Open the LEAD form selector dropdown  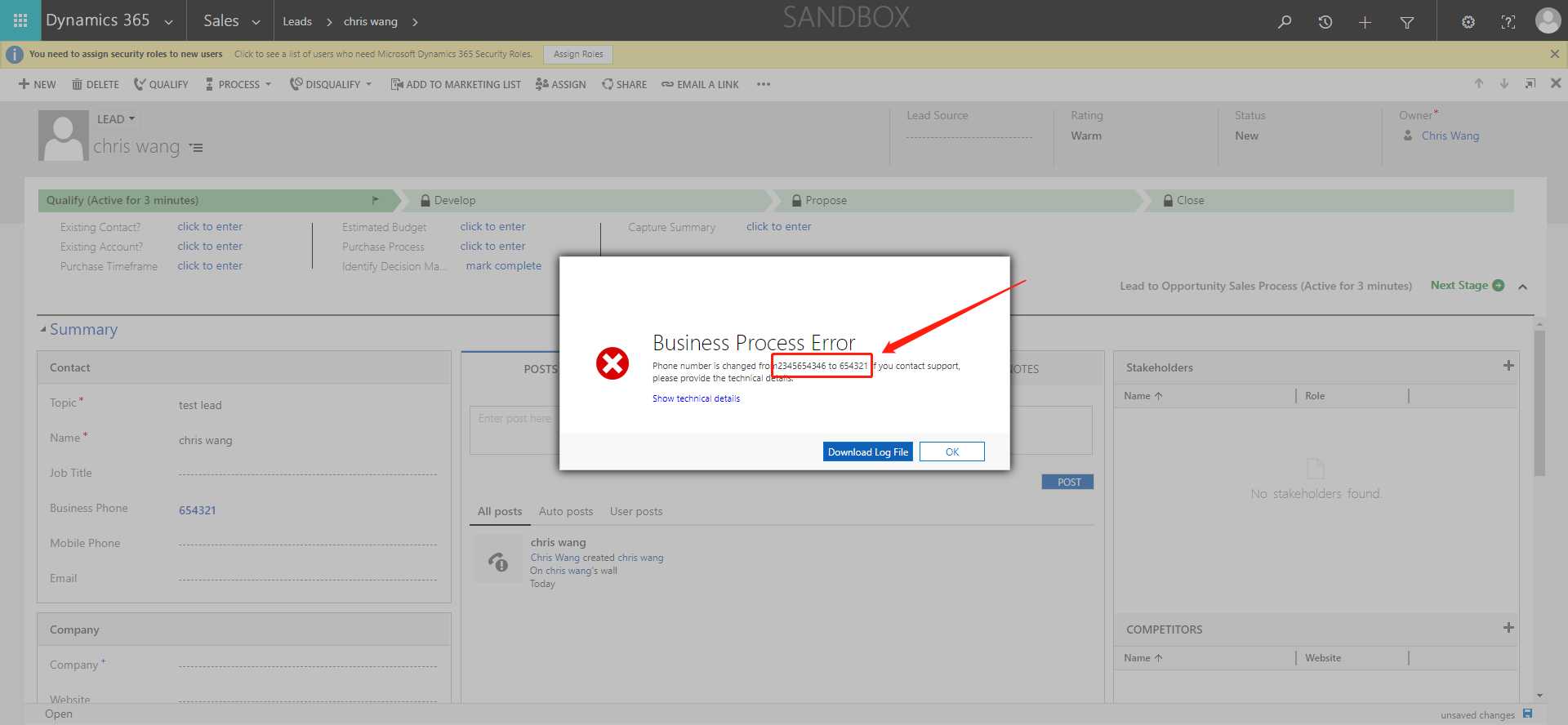click(116, 119)
